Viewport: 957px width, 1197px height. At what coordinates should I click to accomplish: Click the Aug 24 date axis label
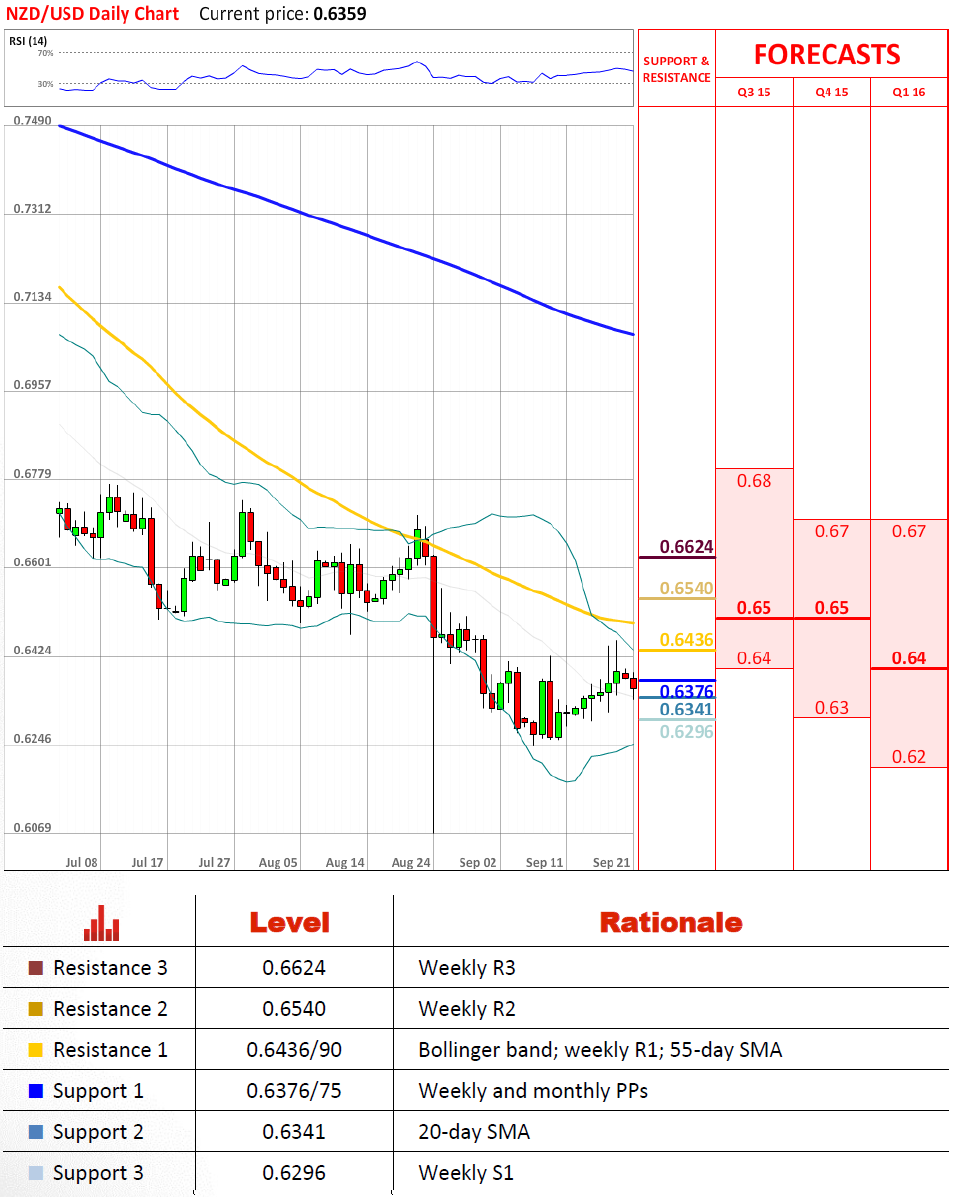(x=411, y=863)
